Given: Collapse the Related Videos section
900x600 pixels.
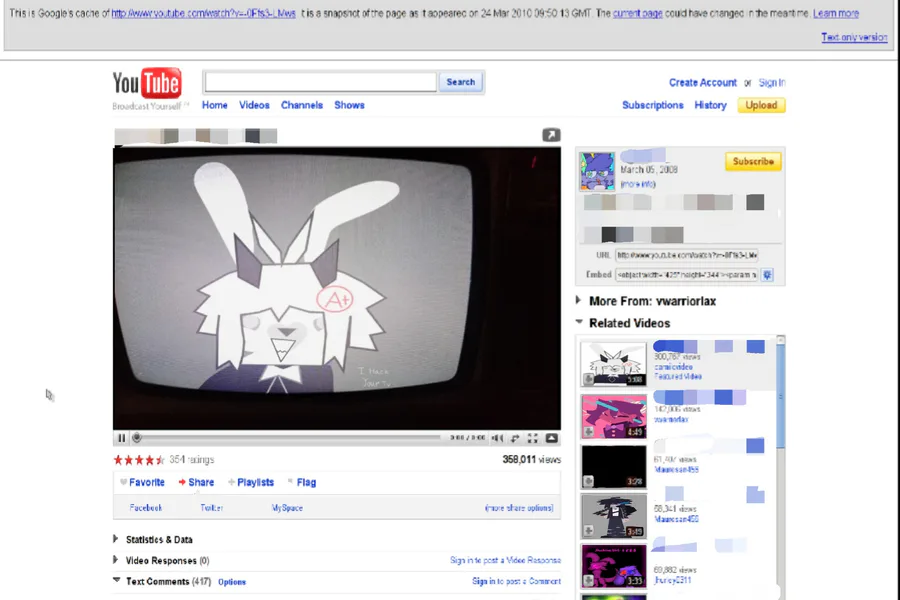Looking at the screenshot, I should point(579,322).
